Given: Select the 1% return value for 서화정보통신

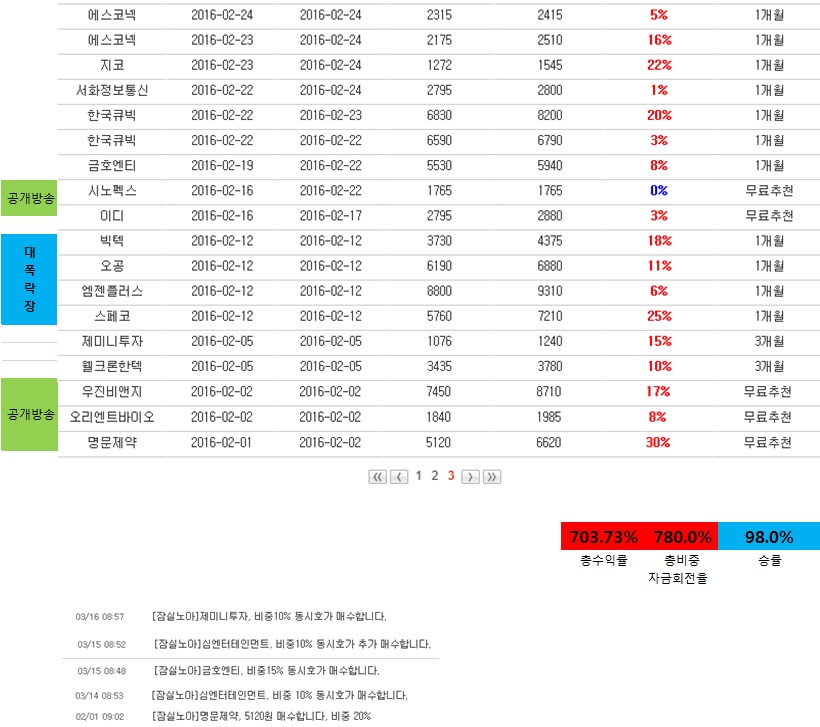Looking at the screenshot, I should click(x=659, y=90).
